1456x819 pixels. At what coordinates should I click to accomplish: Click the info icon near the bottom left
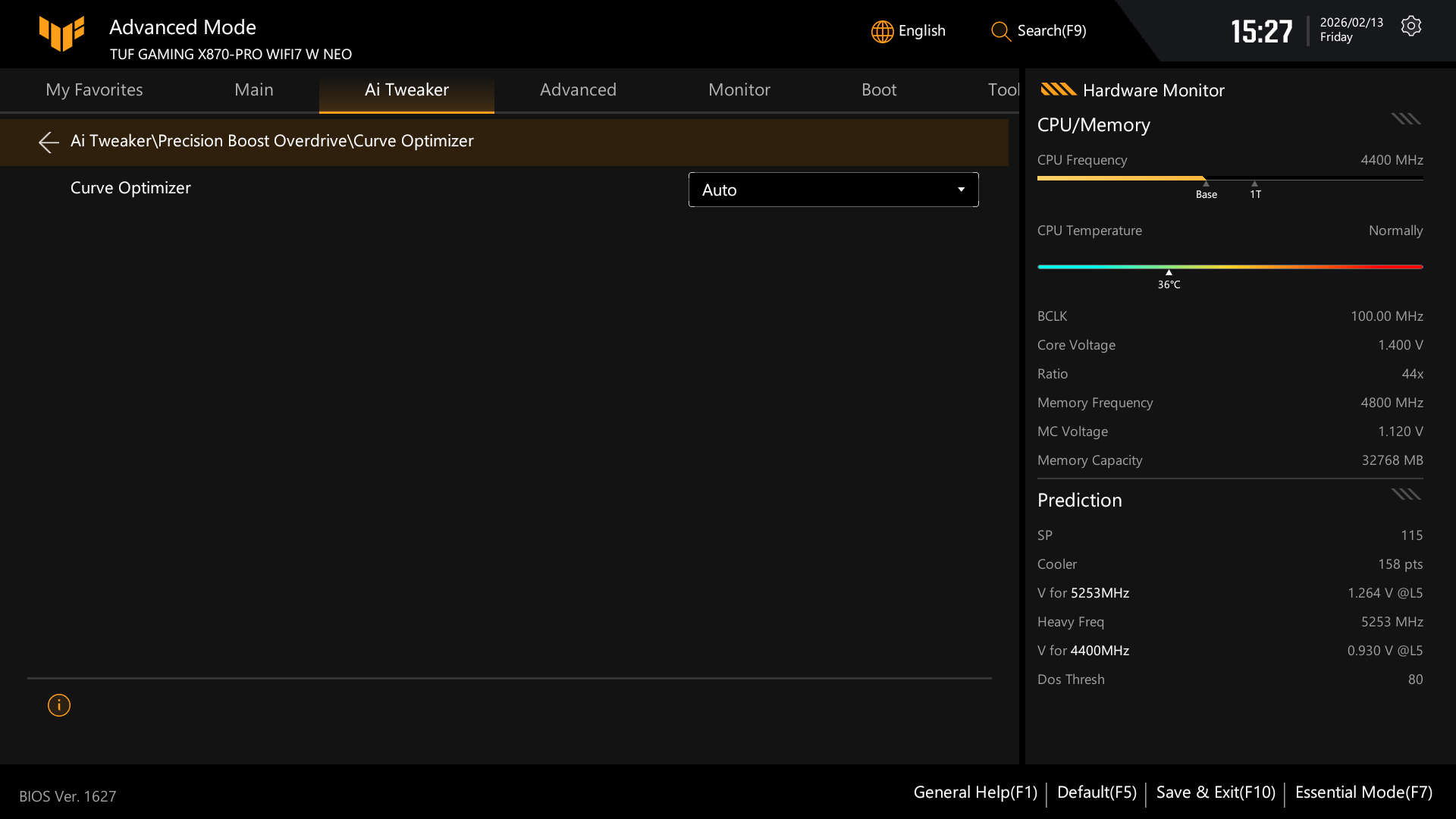click(x=58, y=704)
